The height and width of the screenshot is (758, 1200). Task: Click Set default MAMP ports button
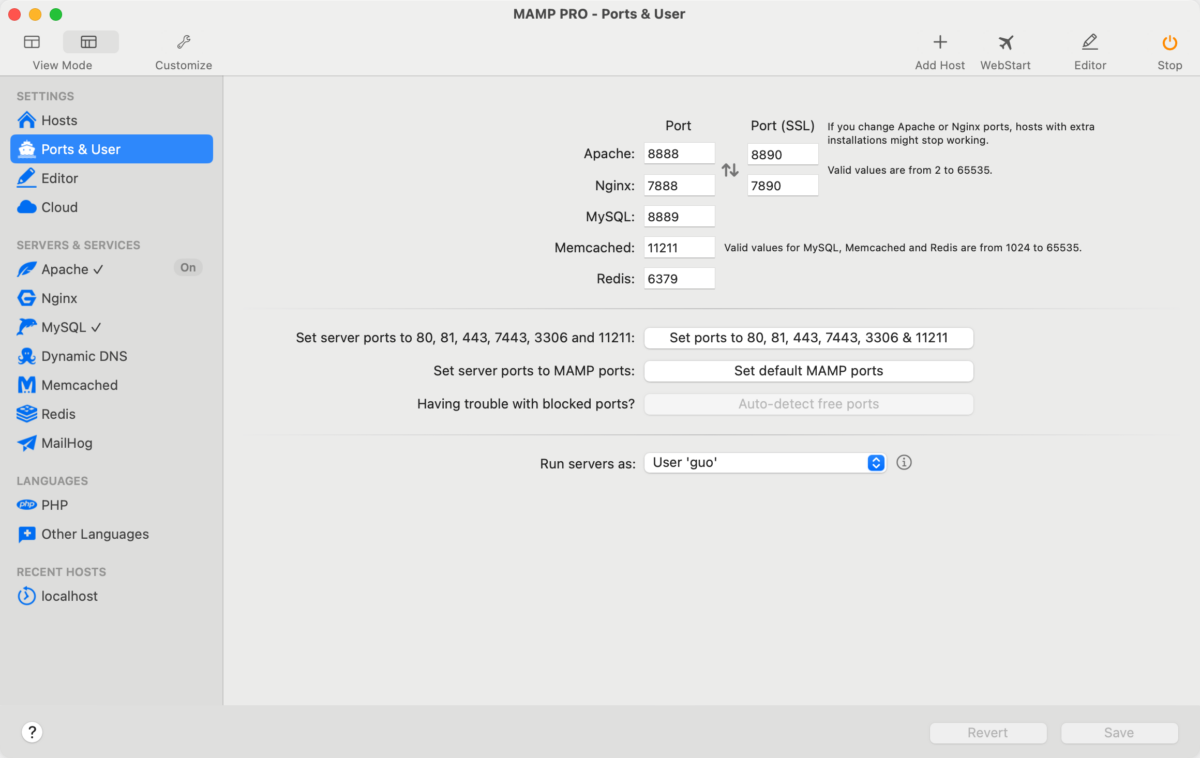click(808, 371)
